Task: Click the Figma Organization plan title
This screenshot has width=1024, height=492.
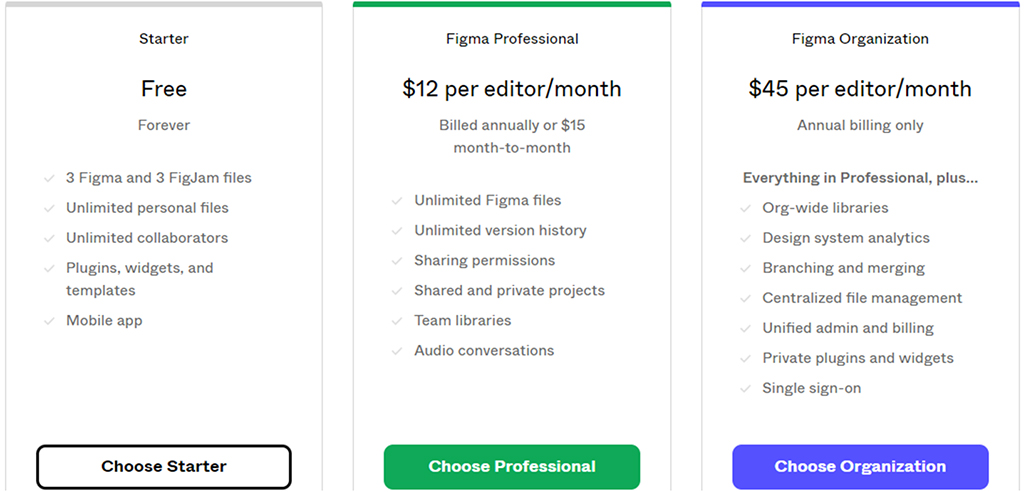Action: click(860, 39)
